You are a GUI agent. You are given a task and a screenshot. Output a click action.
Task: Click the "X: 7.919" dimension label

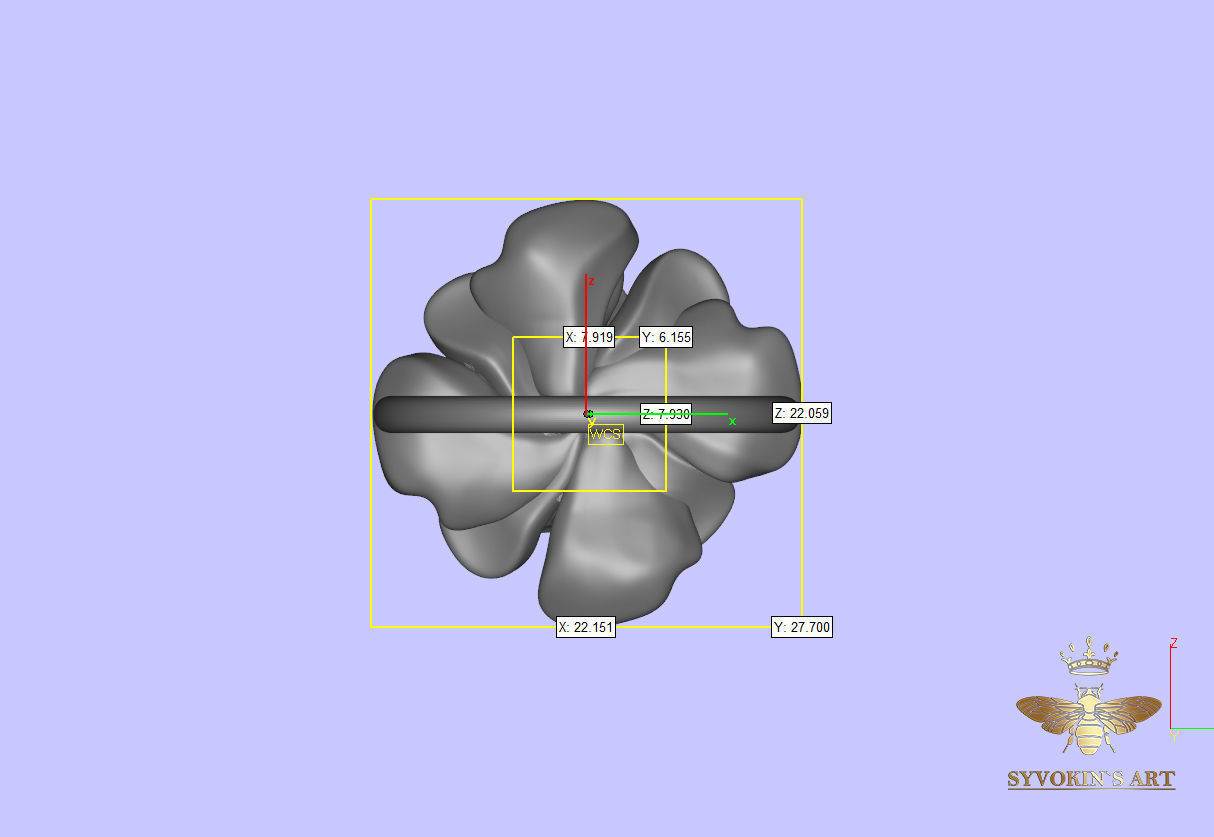pyautogui.click(x=588, y=338)
